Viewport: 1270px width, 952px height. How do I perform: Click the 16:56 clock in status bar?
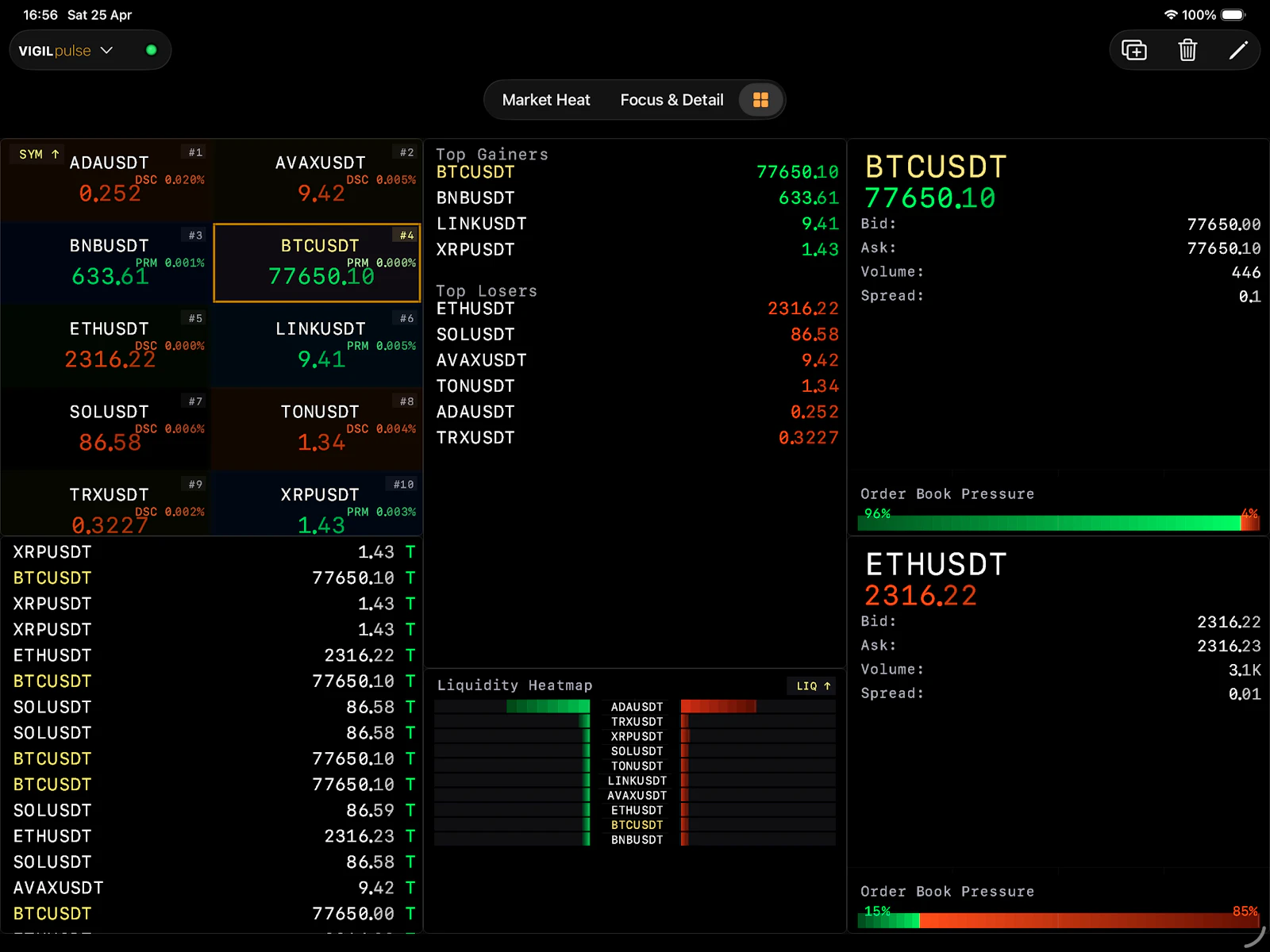point(40,14)
